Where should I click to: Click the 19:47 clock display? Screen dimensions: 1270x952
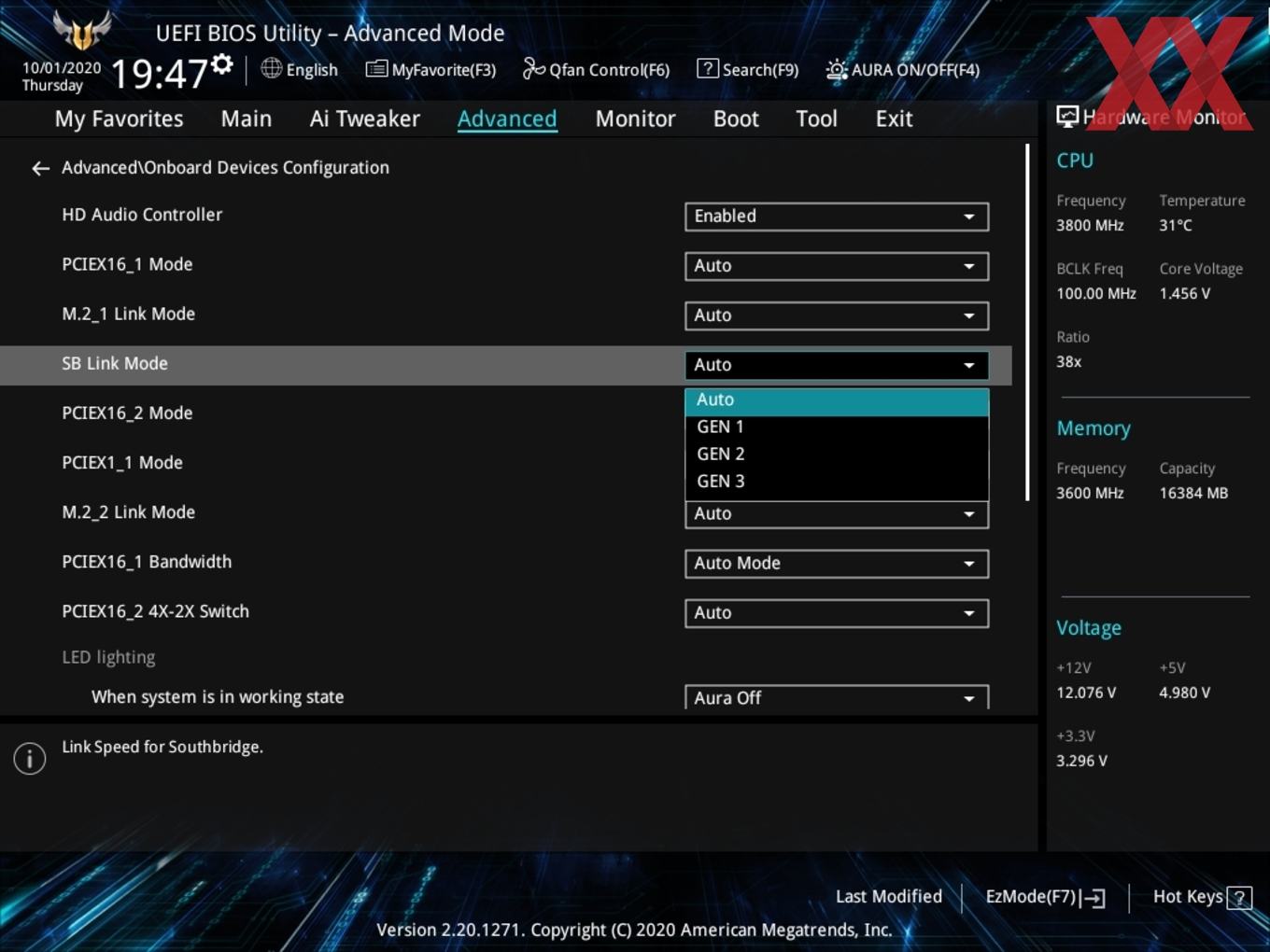click(159, 73)
